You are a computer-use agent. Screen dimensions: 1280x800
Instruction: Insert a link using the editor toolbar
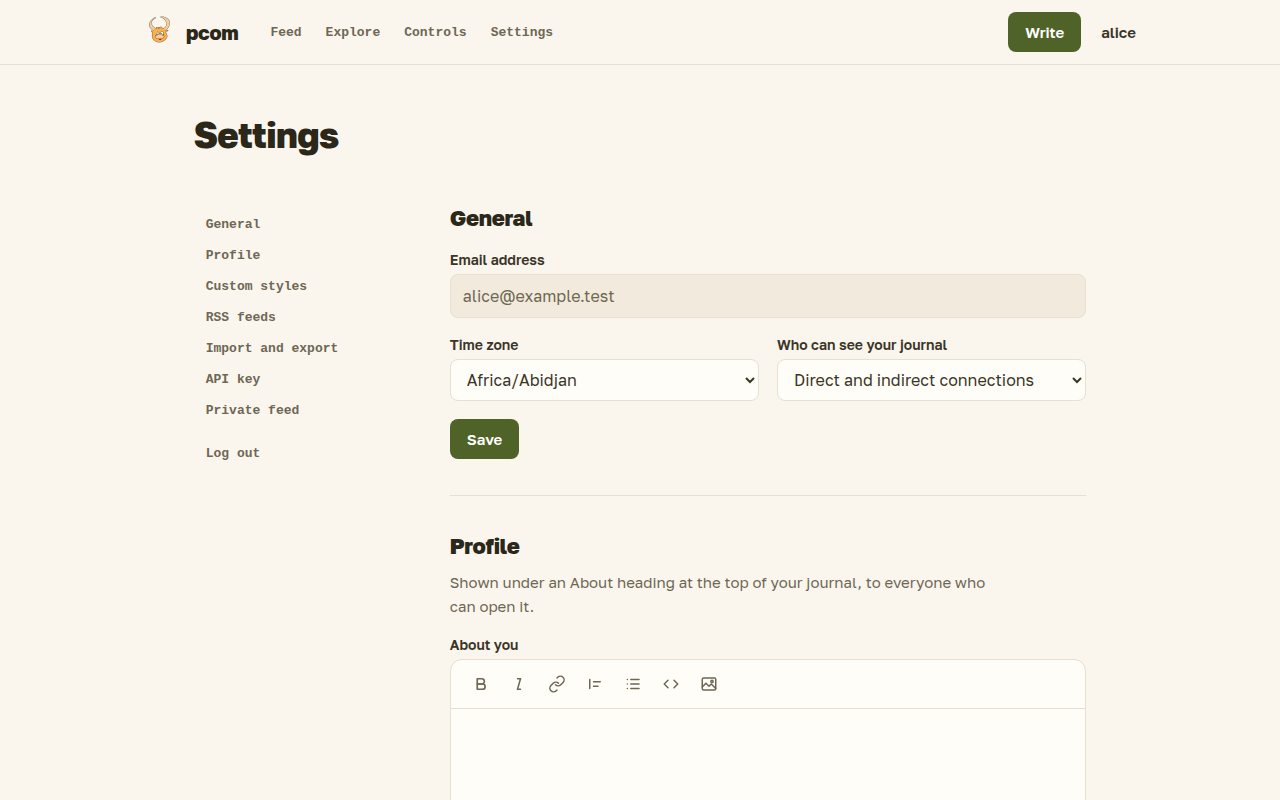(557, 684)
